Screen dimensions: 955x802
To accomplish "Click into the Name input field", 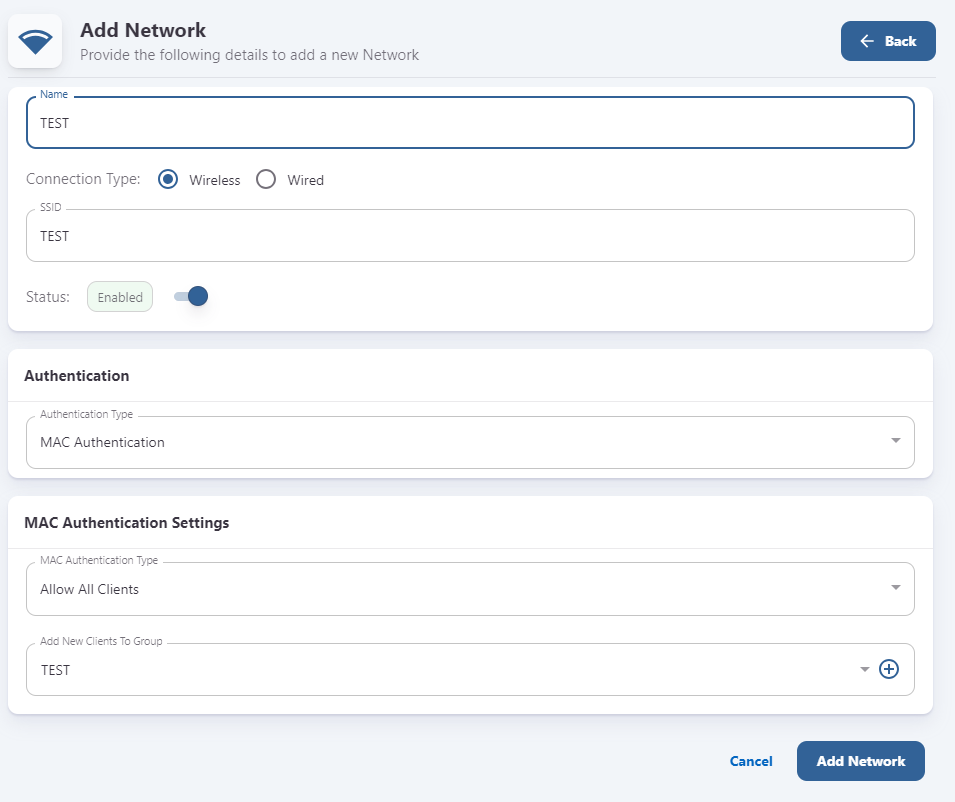I will pyautogui.click(x=470, y=122).
